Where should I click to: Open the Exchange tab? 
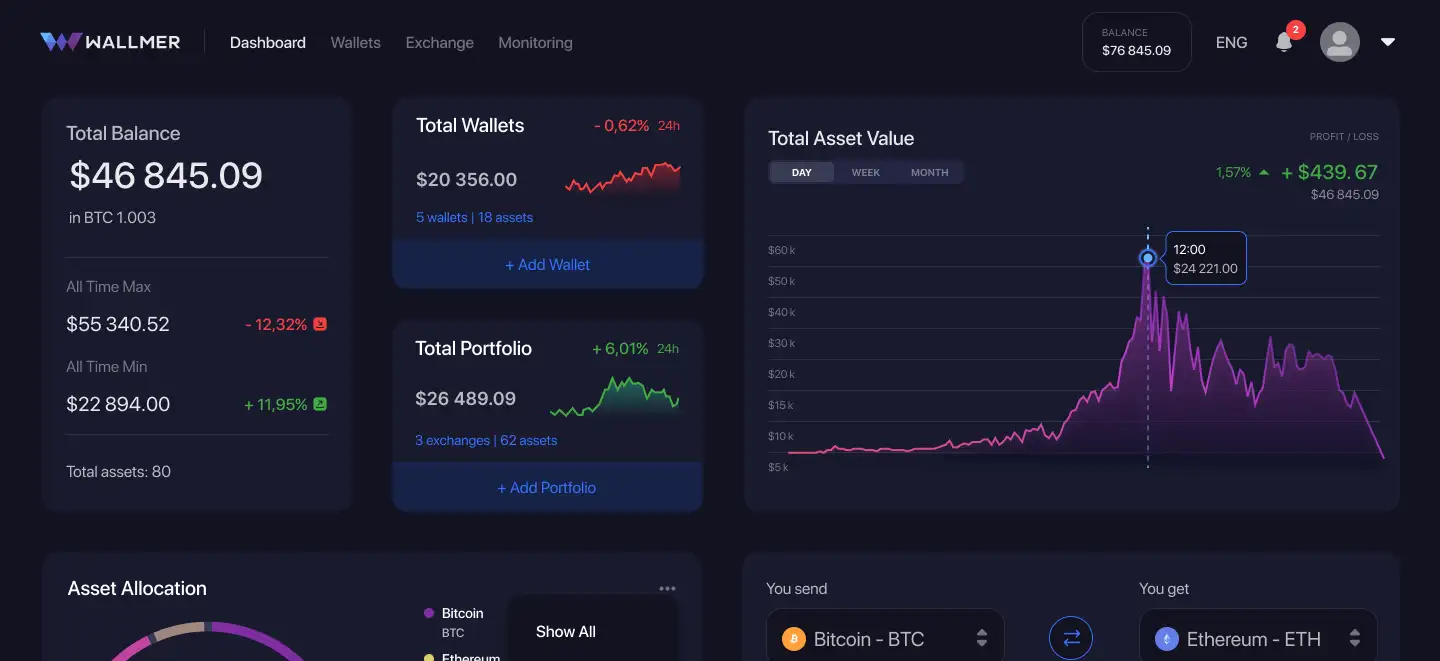[440, 42]
